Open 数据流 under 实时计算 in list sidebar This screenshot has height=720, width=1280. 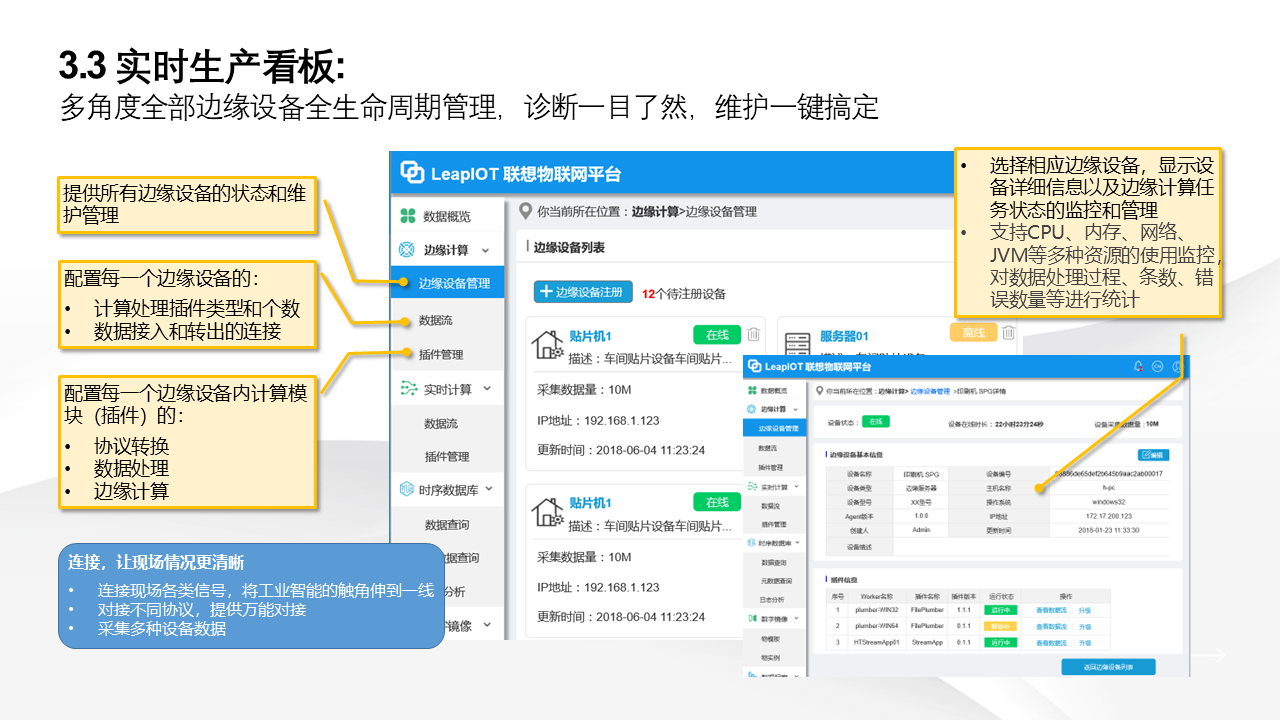[x=441, y=424]
